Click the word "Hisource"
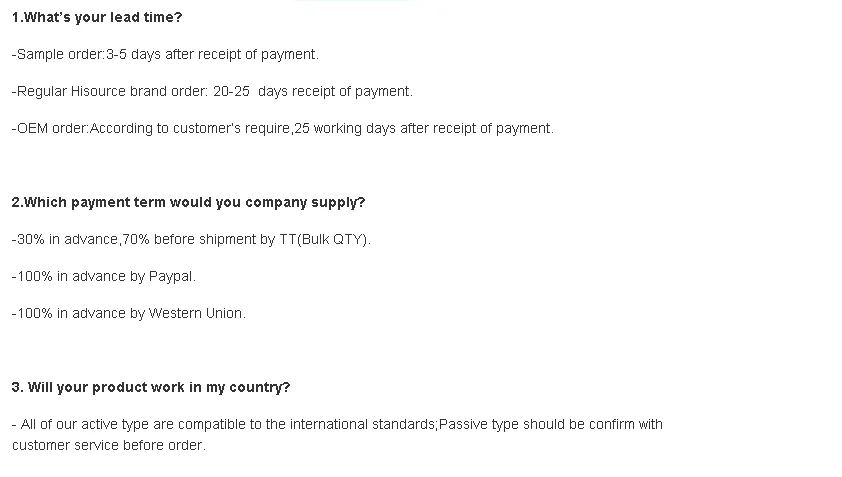Image resolution: width=842 pixels, height=477 pixels. click(x=98, y=91)
